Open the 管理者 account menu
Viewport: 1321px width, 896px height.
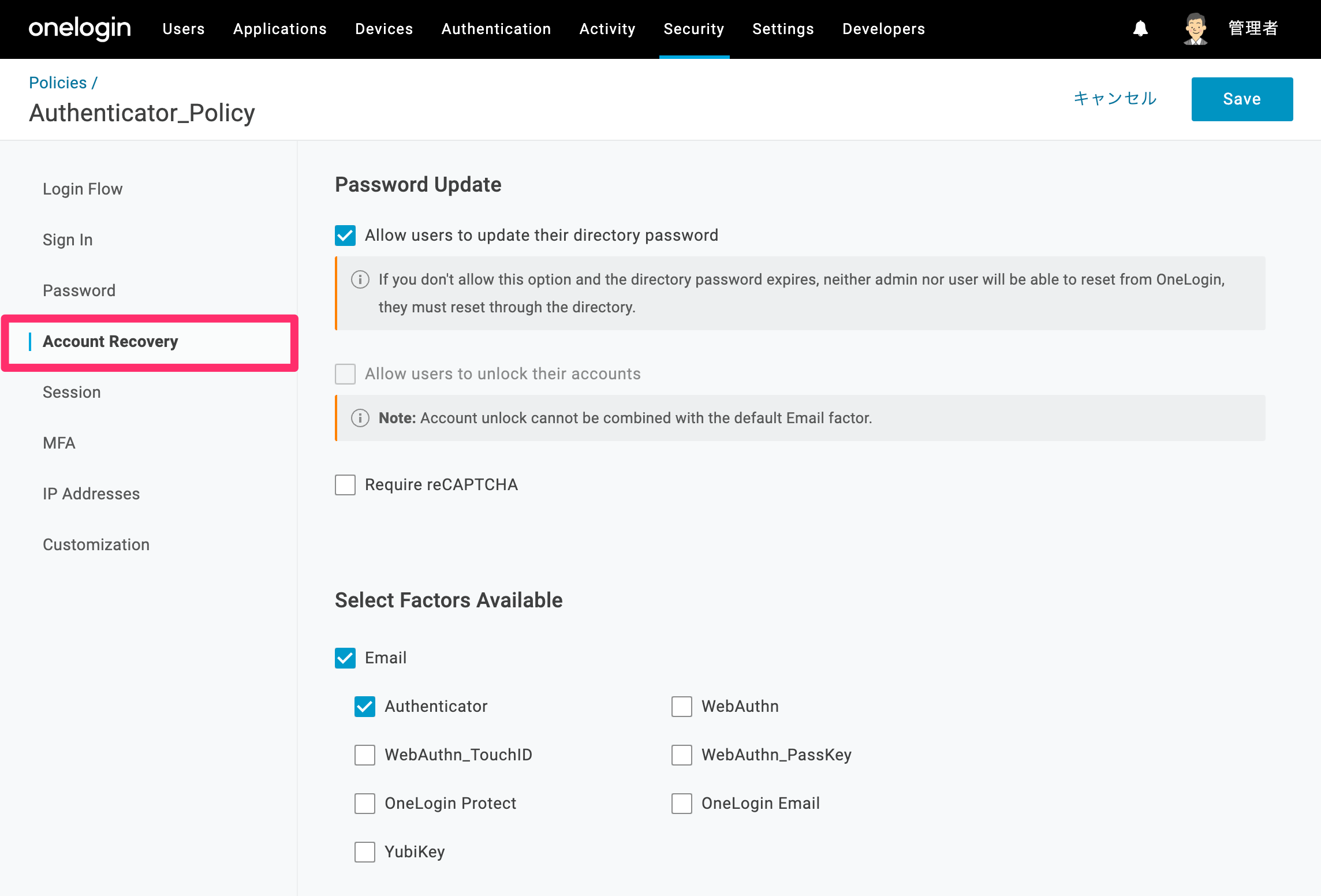[1253, 28]
